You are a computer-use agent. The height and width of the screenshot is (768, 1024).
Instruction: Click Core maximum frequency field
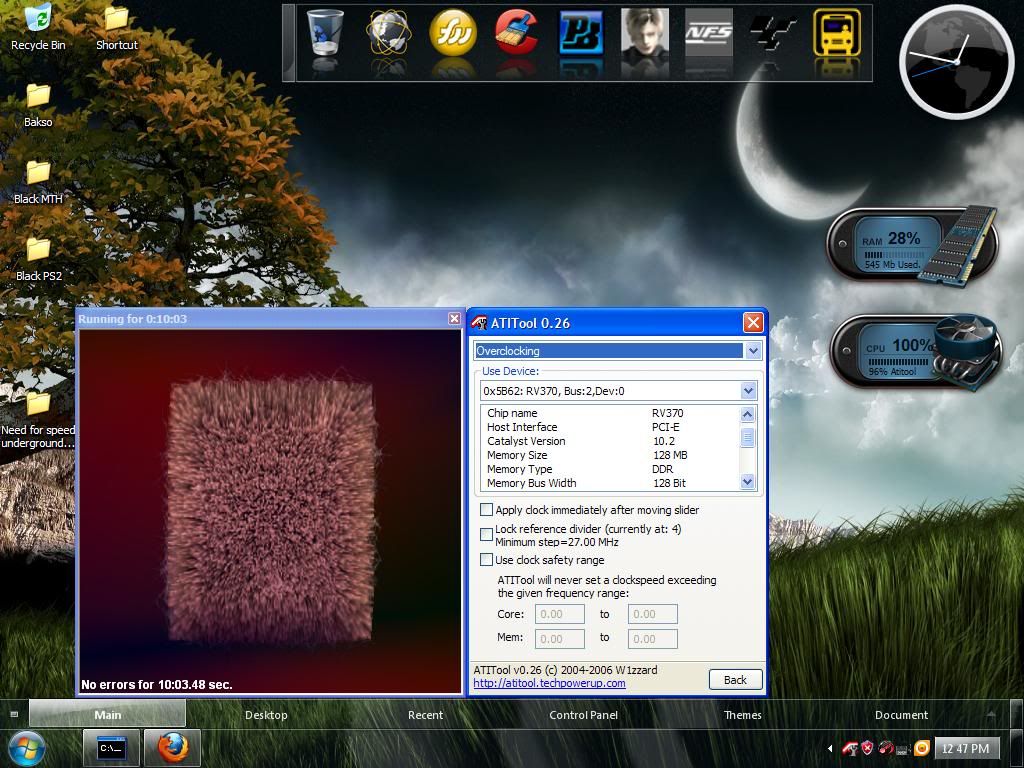[x=652, y=614]
